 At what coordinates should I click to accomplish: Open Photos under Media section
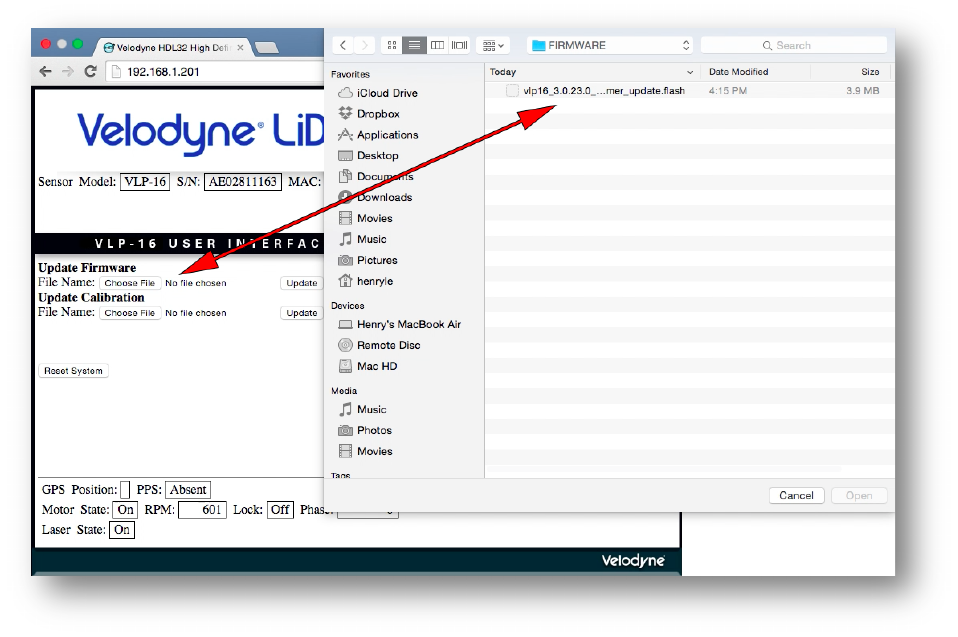coord(374,430)
